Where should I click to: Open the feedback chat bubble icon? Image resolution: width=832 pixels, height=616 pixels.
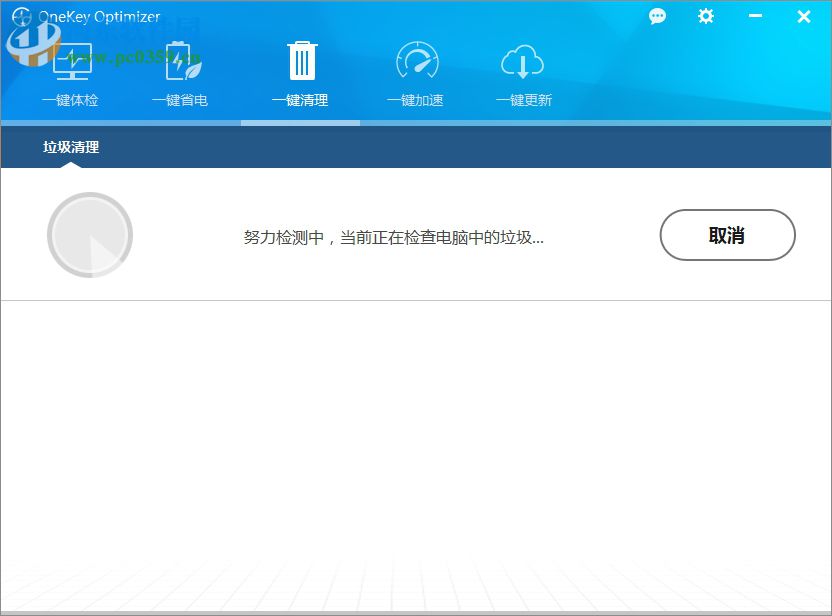657,17
